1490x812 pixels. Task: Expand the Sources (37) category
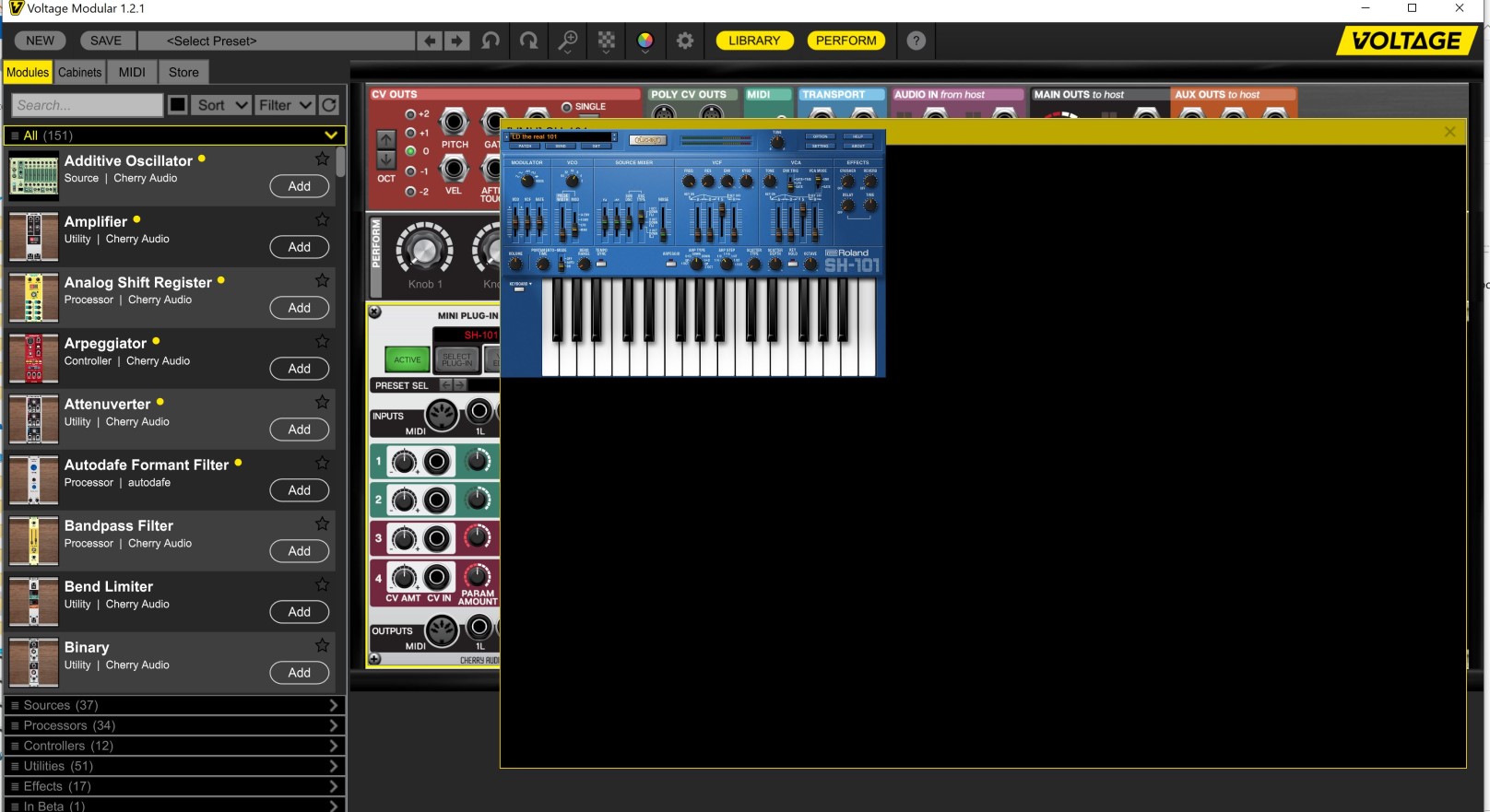[175, 705]
